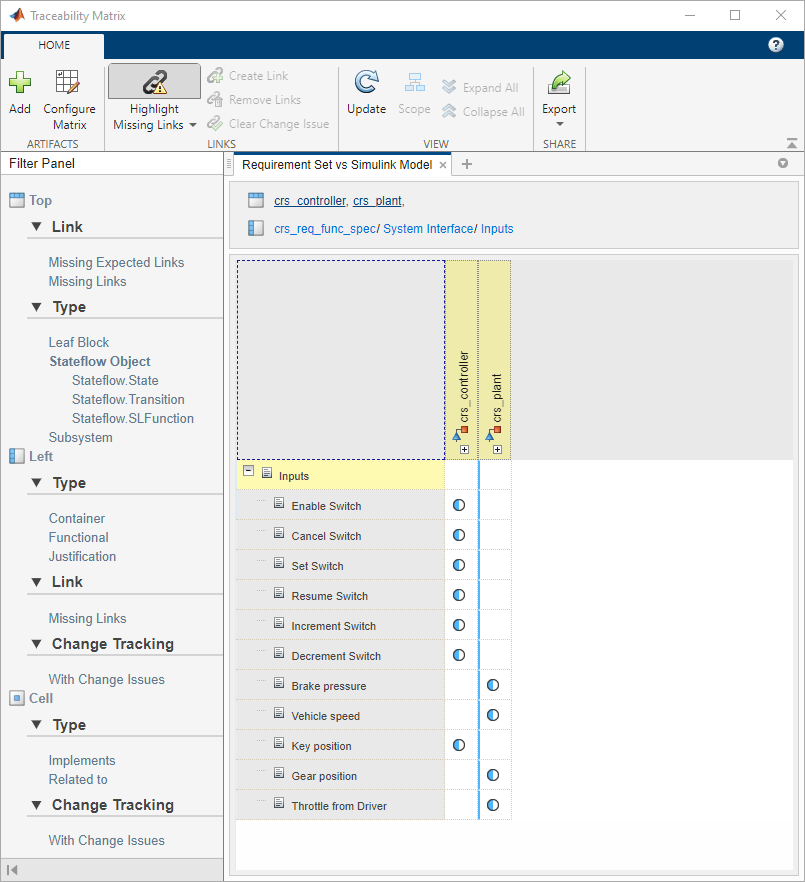Click Functional filter

(79, 538)
